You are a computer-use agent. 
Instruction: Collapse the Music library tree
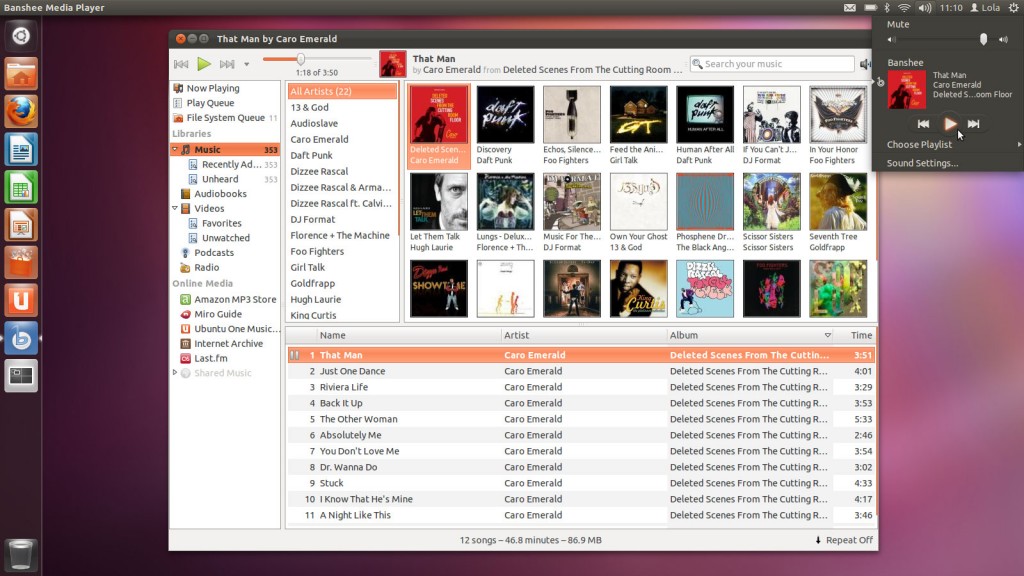174,150
